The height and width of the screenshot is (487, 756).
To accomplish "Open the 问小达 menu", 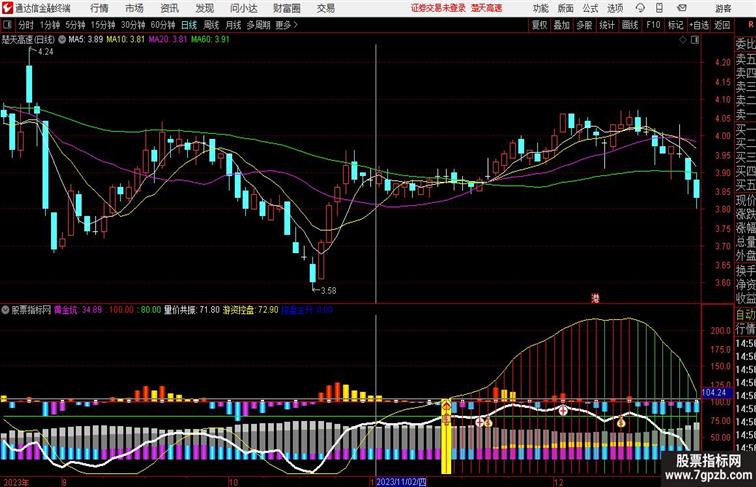I will pyautogui.click(x=243, y=8).
